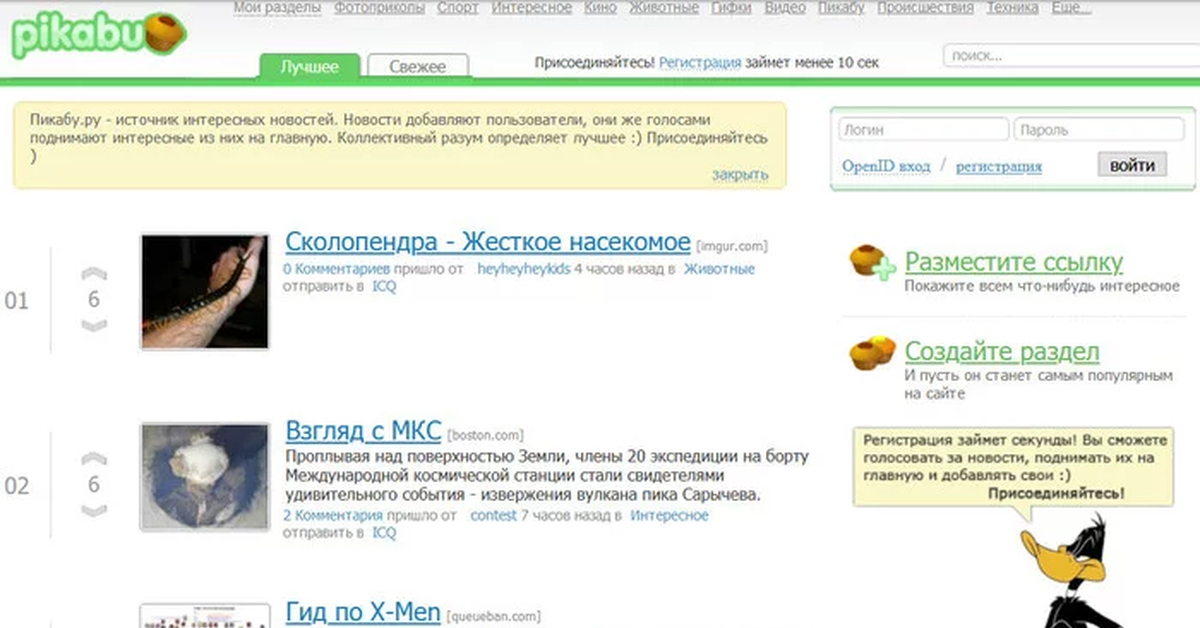Click the cupcakes icon beside Создайте раздел
The image size is (1200, 628).
tap(873, 353)
